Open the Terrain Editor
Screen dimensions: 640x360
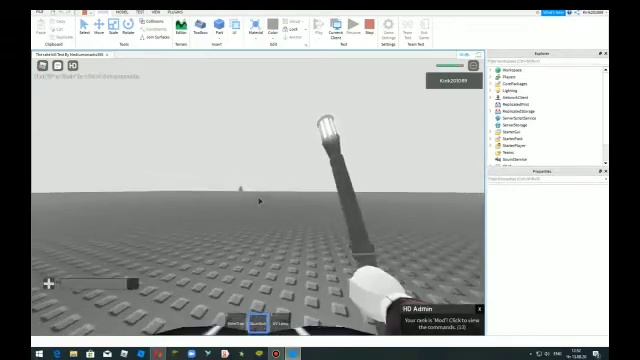point(181,27)
